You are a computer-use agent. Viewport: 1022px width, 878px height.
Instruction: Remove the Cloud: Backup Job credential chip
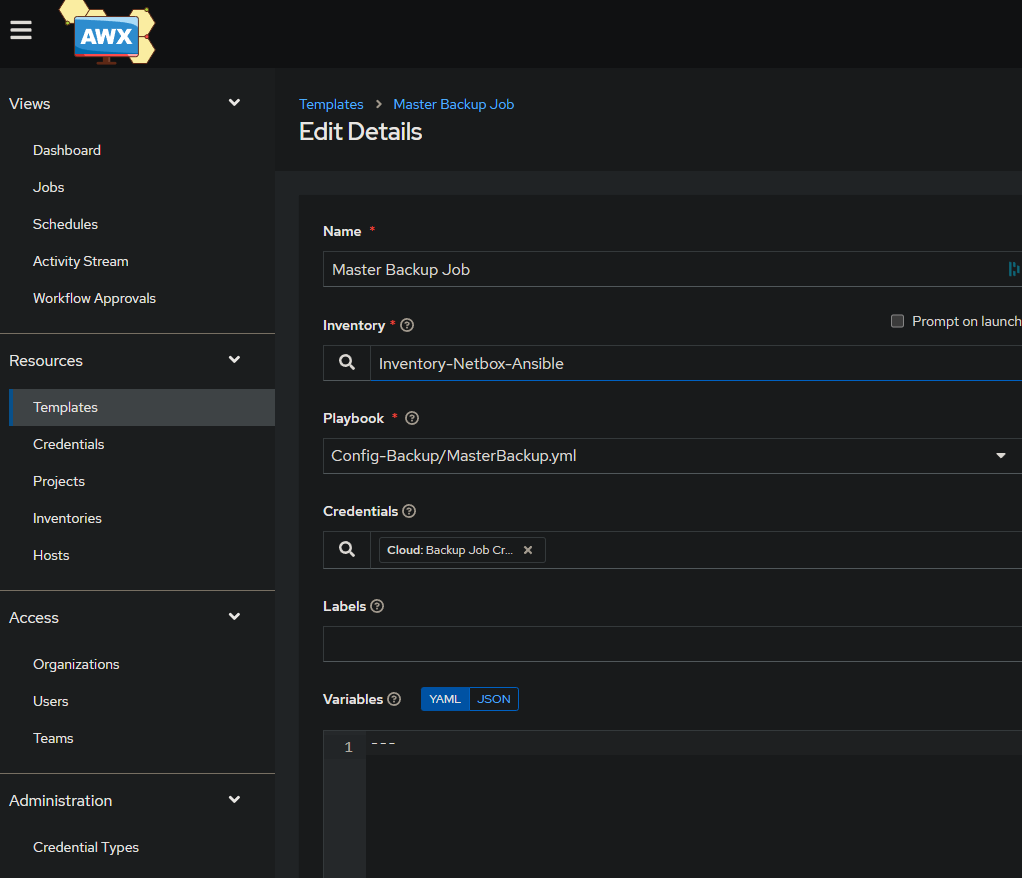pyautogui.click(x=528, y=550)
